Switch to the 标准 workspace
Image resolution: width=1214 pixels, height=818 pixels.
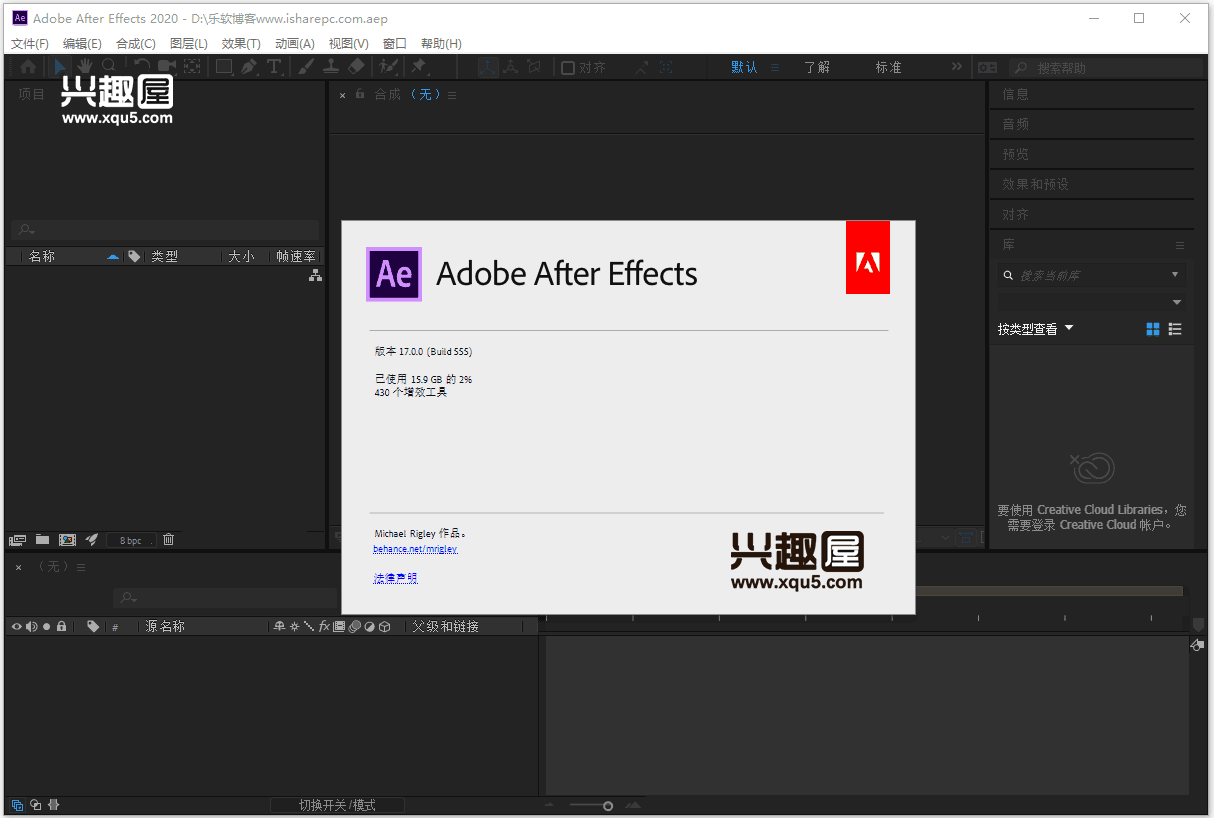coord(889,67)
